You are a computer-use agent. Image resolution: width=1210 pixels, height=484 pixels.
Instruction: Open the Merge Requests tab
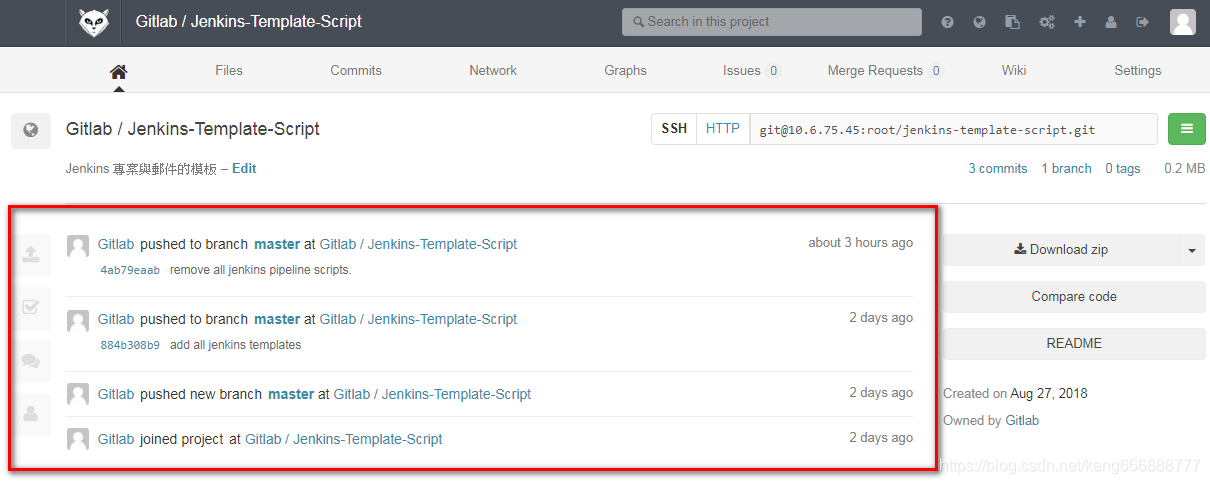click(885, 71)
